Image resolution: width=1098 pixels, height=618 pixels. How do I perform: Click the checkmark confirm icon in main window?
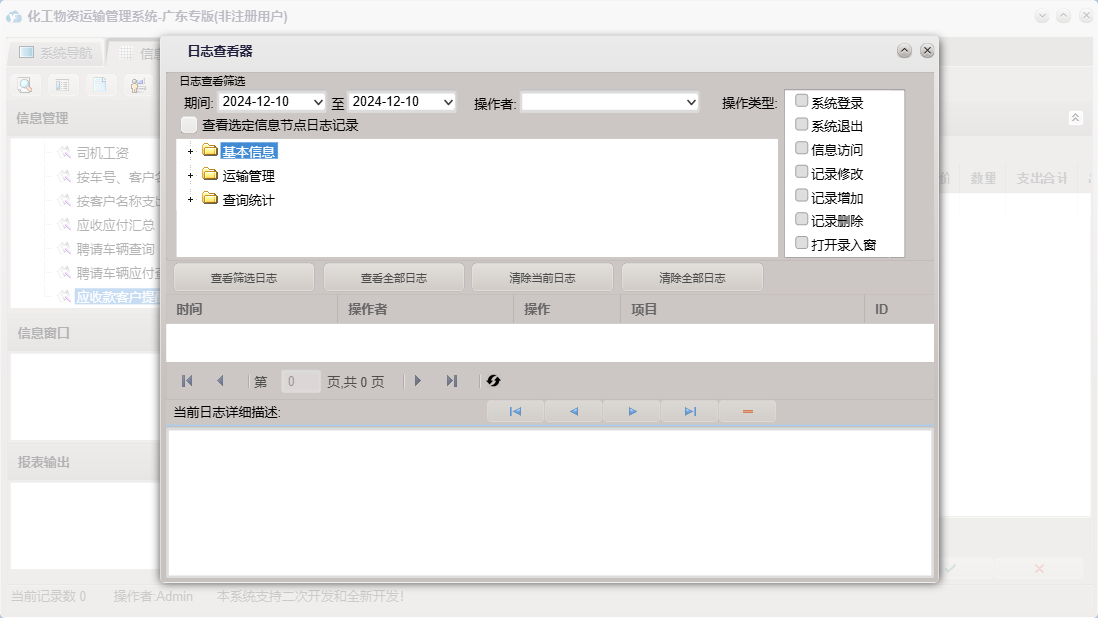point(950,568)
